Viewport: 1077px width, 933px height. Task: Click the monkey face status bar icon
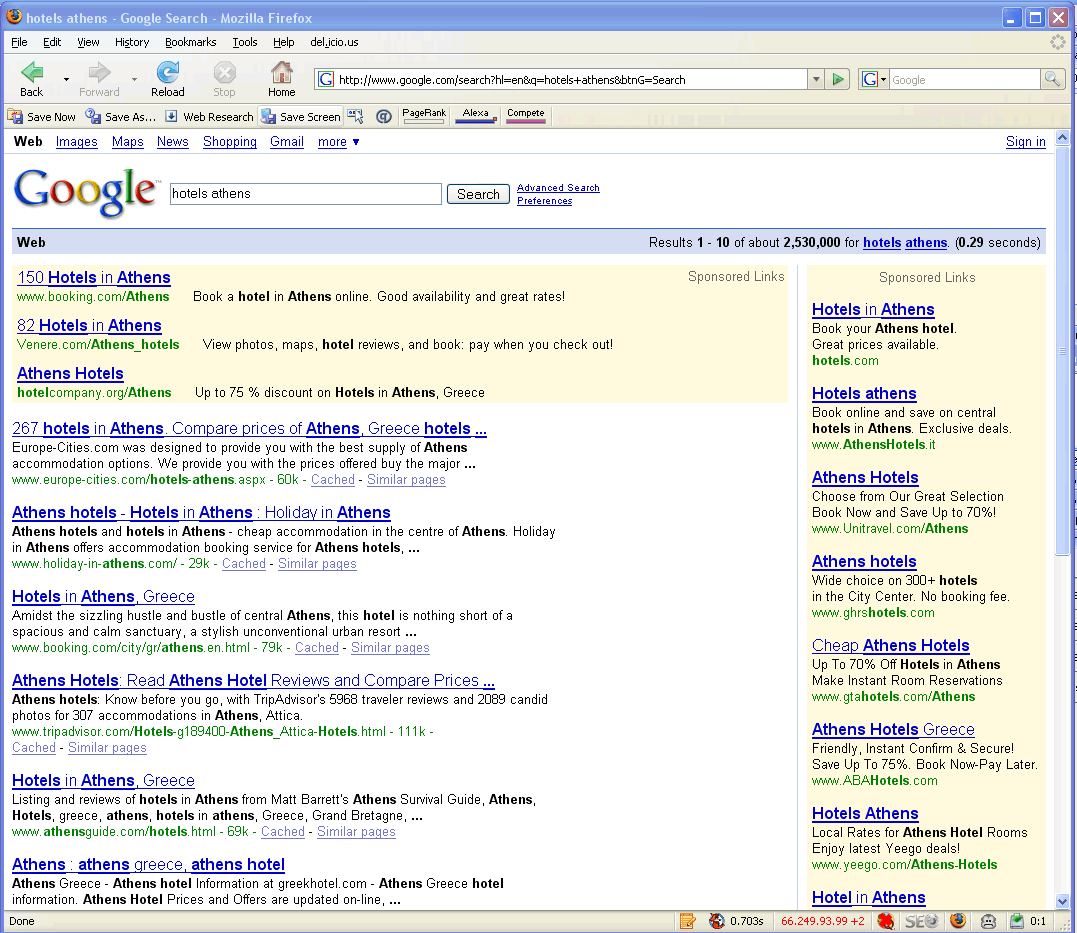coord(988,921)
